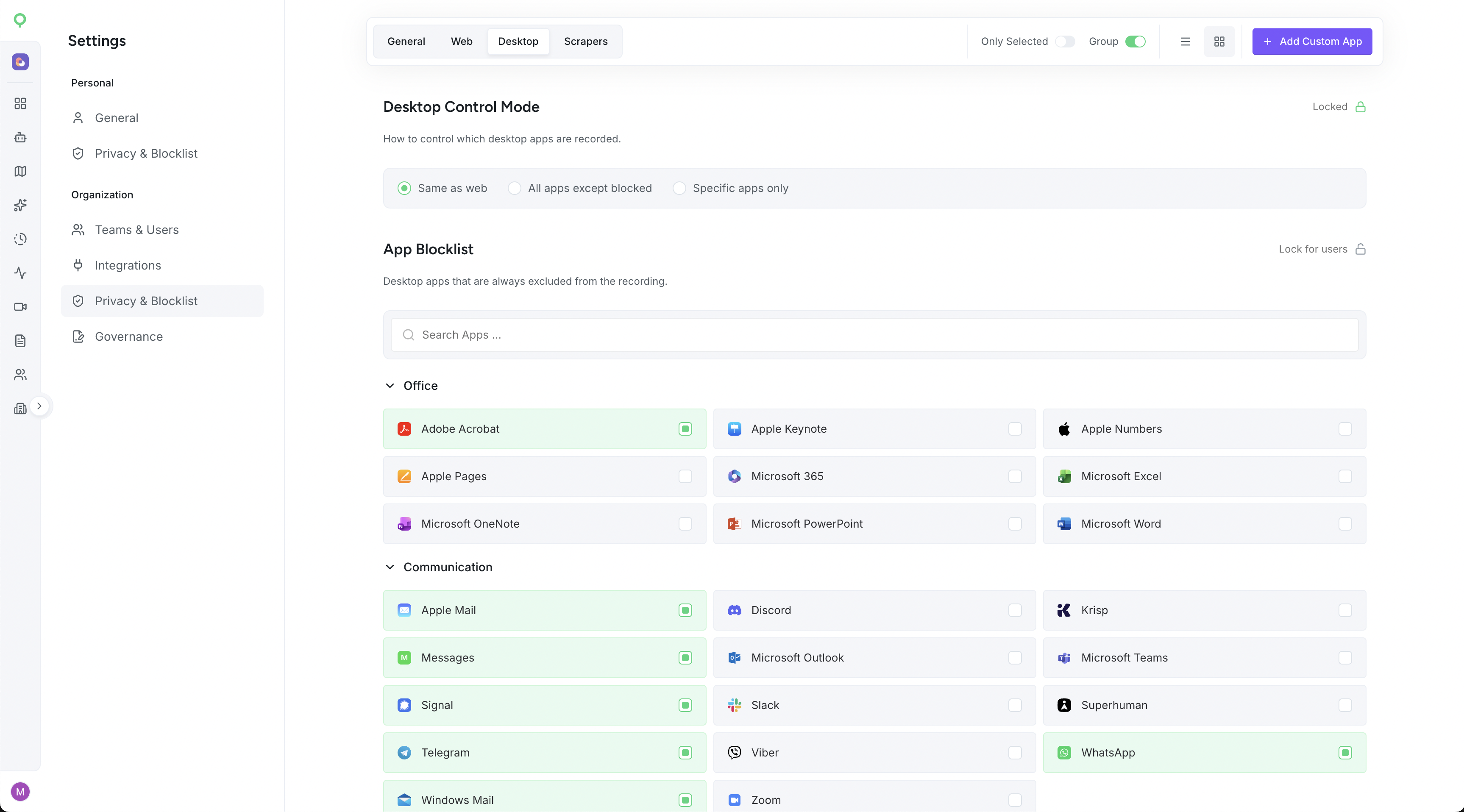Image resolution: width=1464 pixels, height=812 pixels.
Task: Select the Desktop tab
Action: click(518, 42)
